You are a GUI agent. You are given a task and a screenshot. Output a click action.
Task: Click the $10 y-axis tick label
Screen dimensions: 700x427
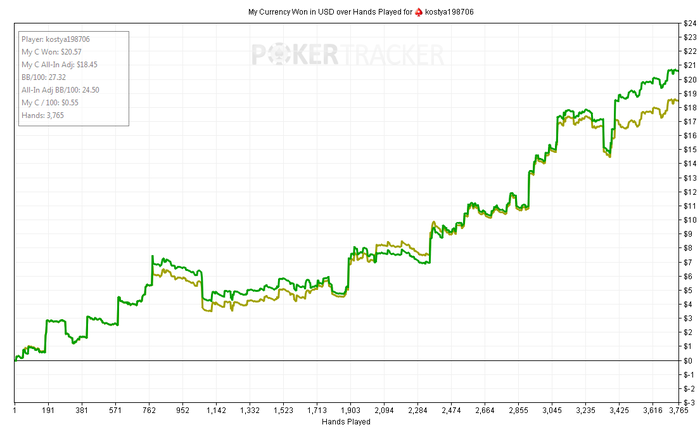(690, 220)
